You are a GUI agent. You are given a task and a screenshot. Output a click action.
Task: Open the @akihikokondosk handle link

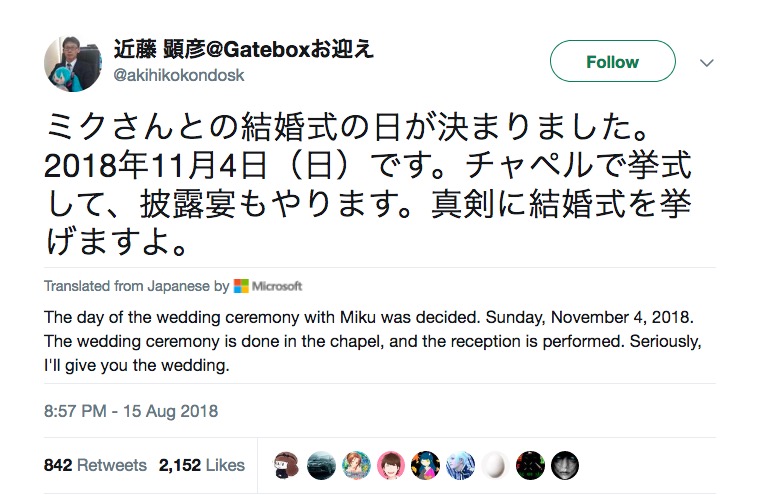178,75
